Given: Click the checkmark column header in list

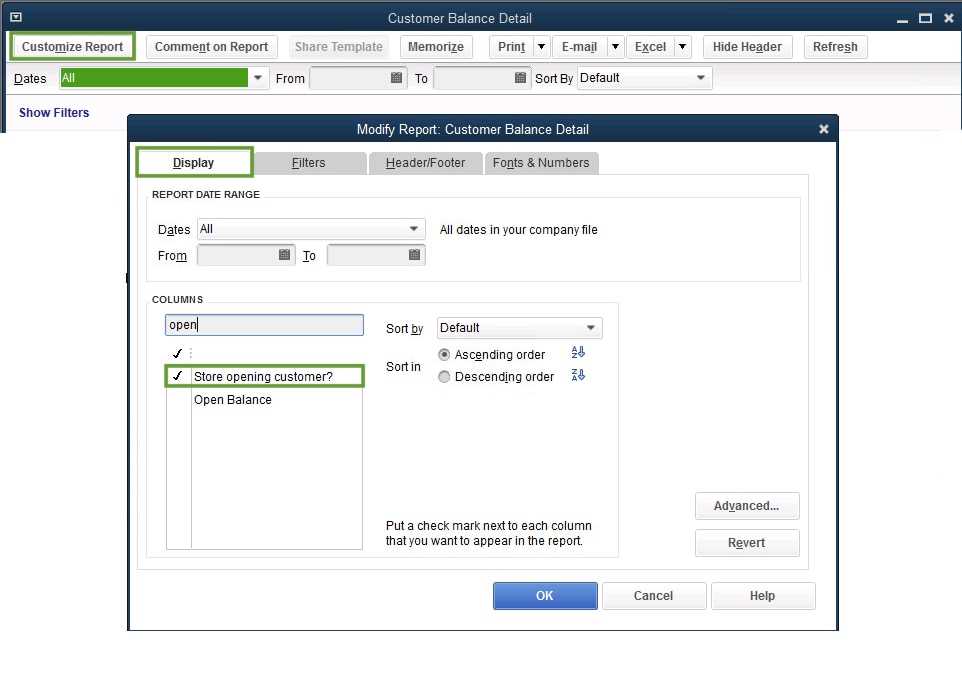Looking at the screenshot, I should point(178,353).
